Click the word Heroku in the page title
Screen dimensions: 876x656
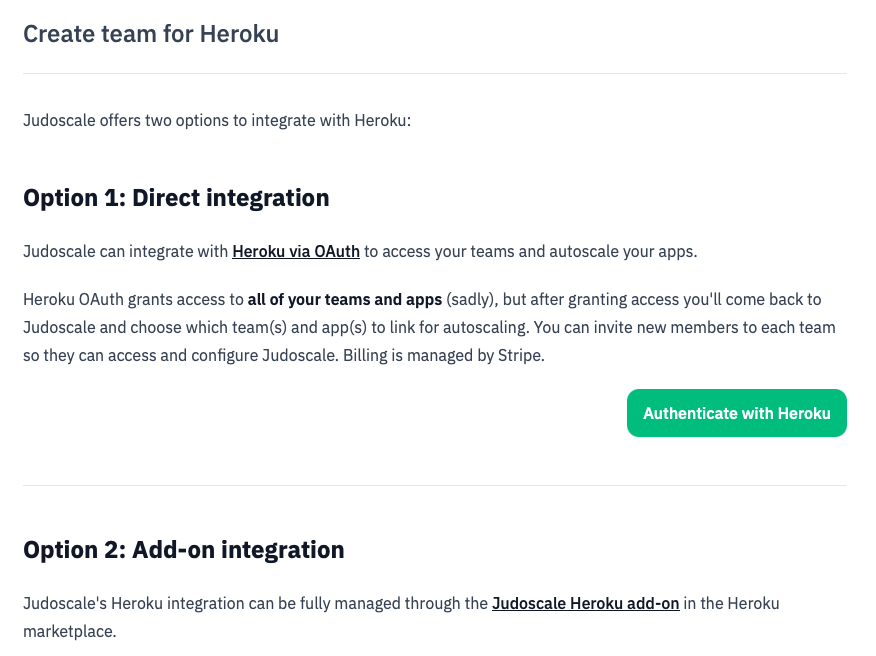[240, 34]
